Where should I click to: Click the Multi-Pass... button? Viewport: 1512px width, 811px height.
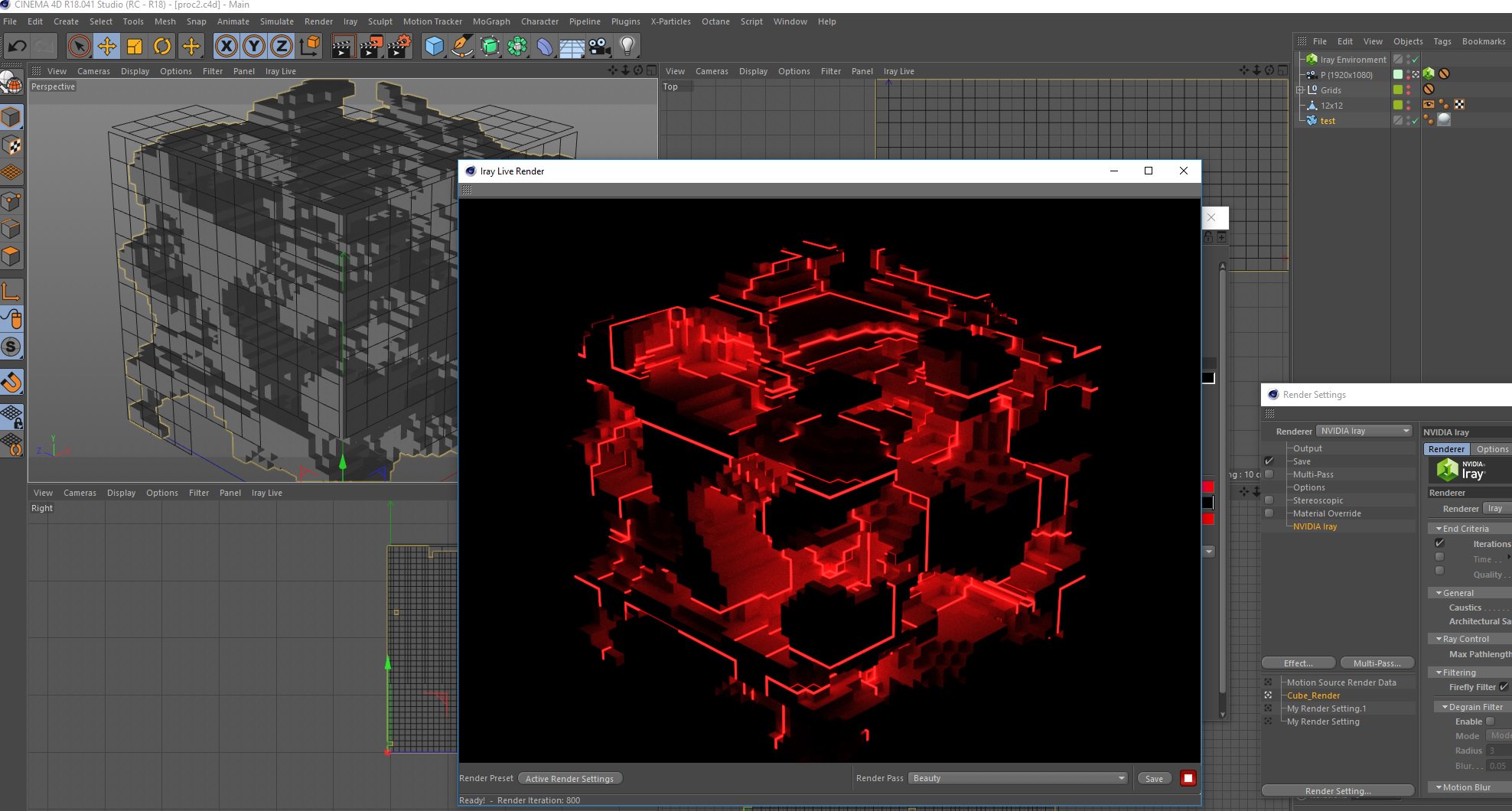coord(1377,663)
